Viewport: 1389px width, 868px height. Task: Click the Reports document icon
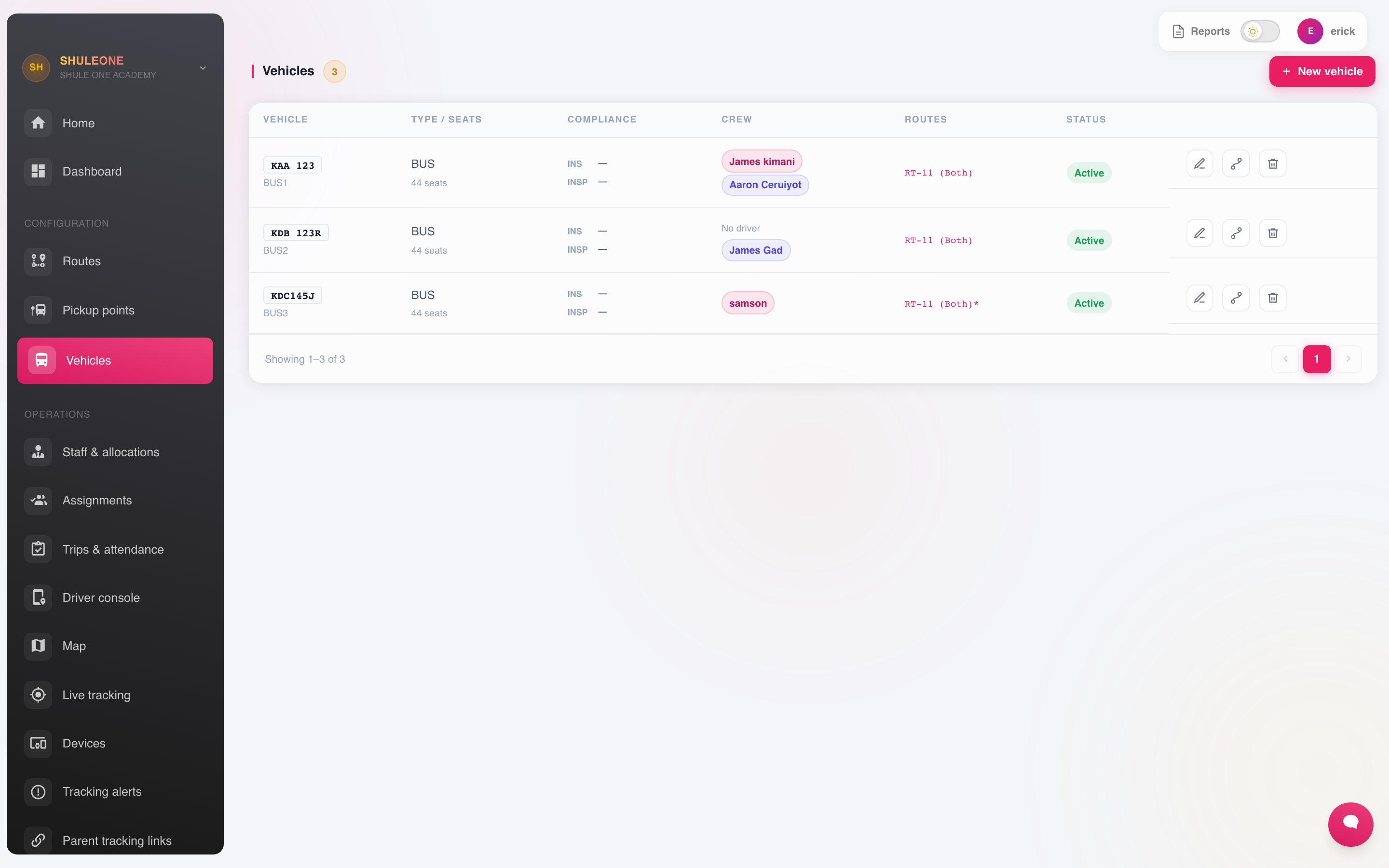[x=1178, y=31]
